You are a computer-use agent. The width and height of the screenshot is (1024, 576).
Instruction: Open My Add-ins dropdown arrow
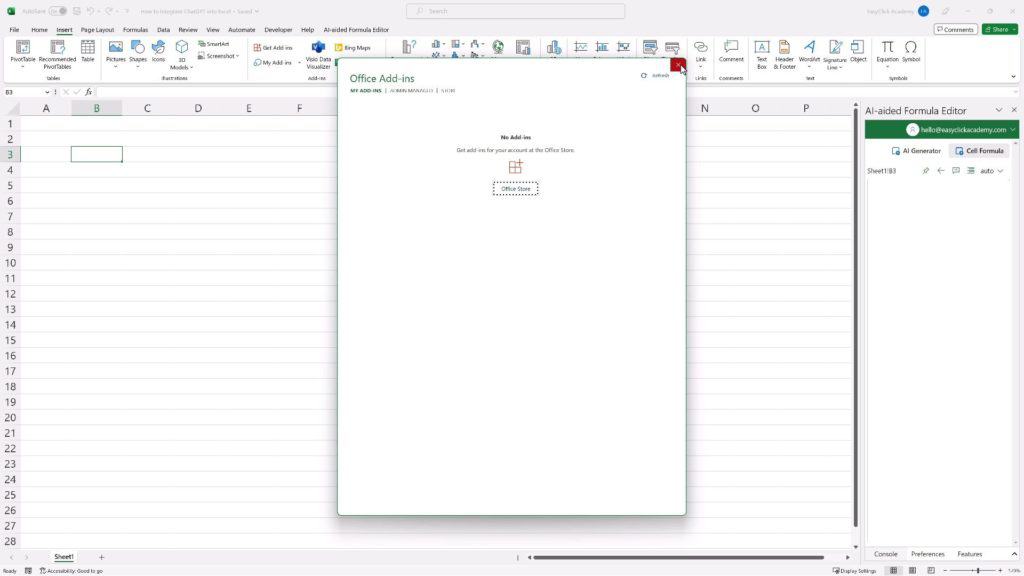[x=299, y=63]
